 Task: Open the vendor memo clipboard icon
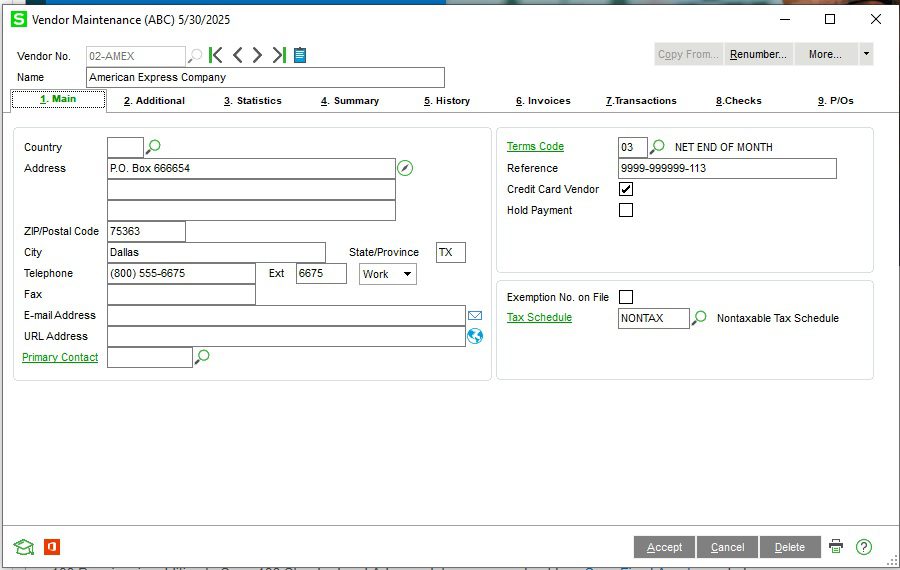point(300,56)
